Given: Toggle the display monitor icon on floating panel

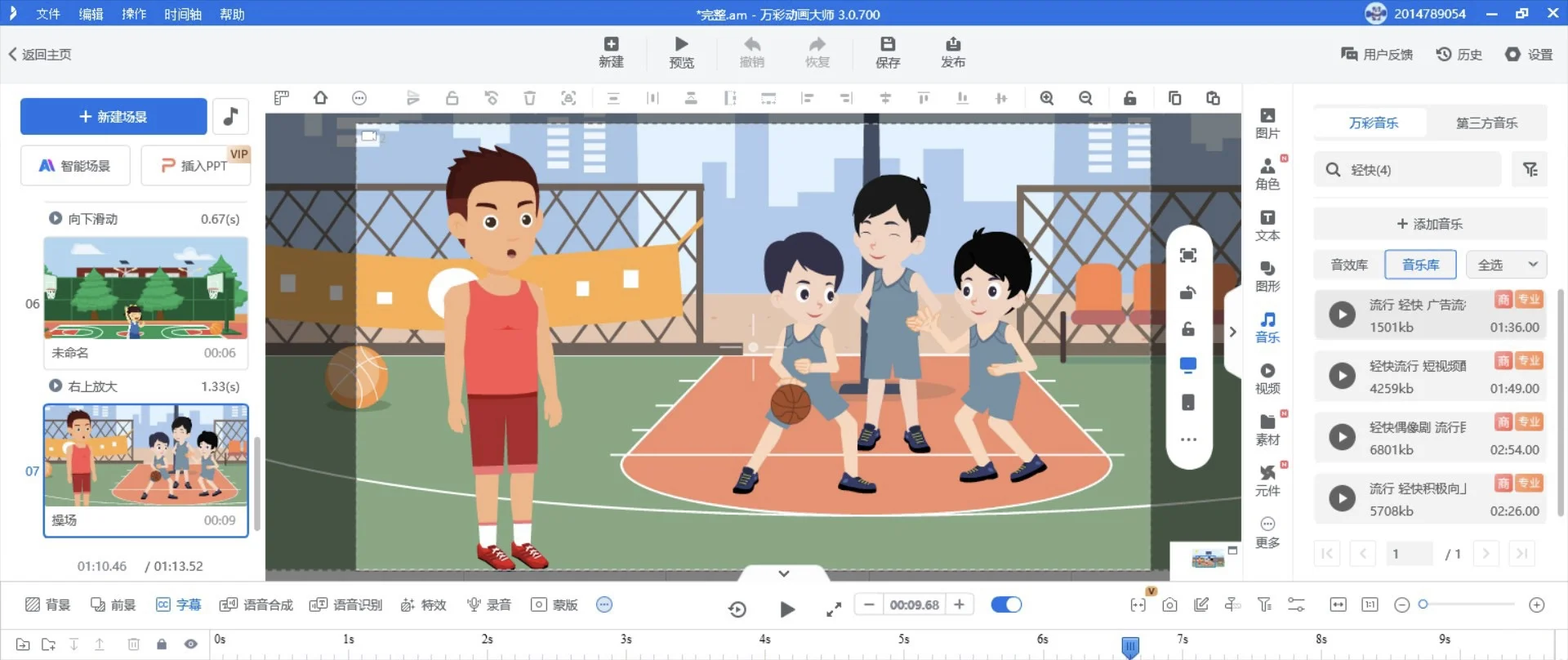Looking at the screenshot, I should pos(1188,365).
